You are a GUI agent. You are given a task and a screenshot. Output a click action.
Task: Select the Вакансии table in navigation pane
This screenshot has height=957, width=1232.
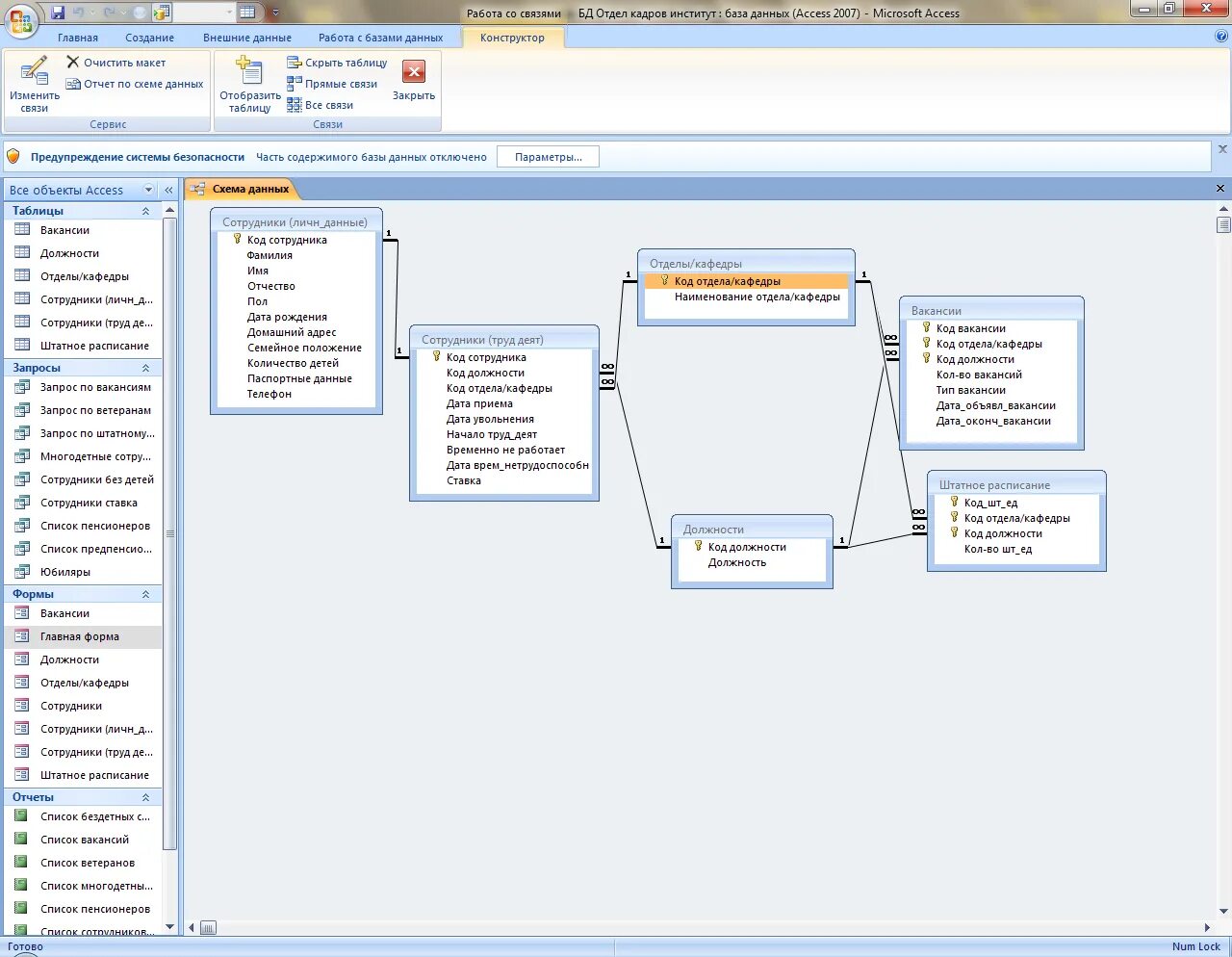[x=83, y=230]
